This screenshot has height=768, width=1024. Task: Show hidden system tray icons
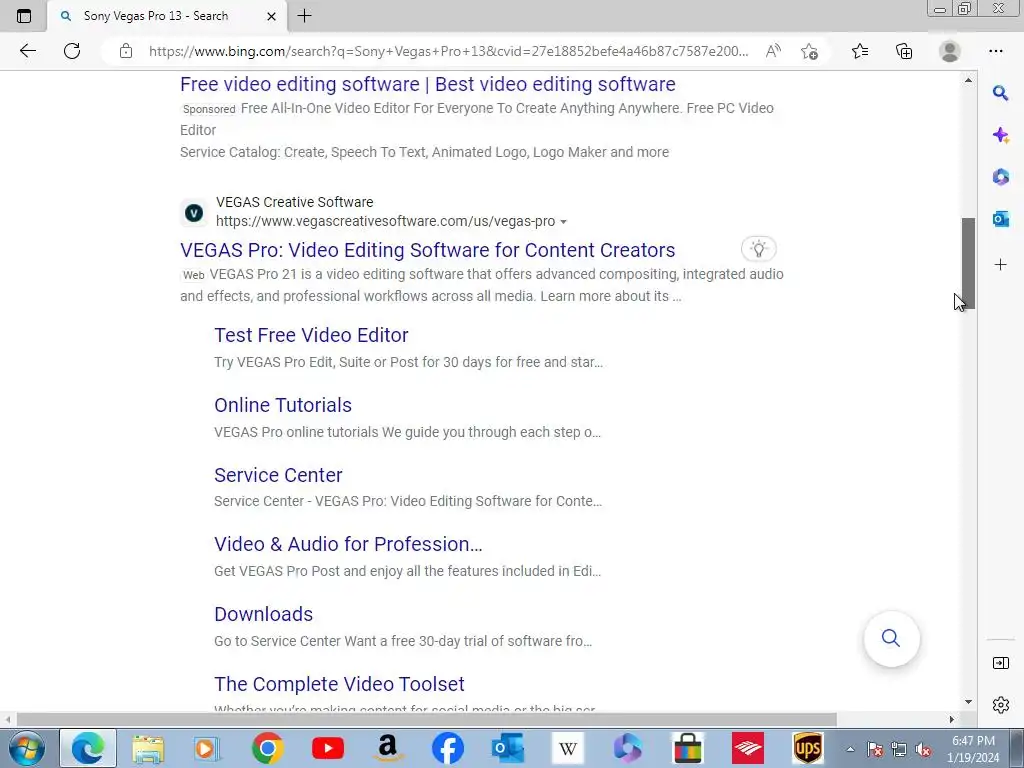pos(850,749)
